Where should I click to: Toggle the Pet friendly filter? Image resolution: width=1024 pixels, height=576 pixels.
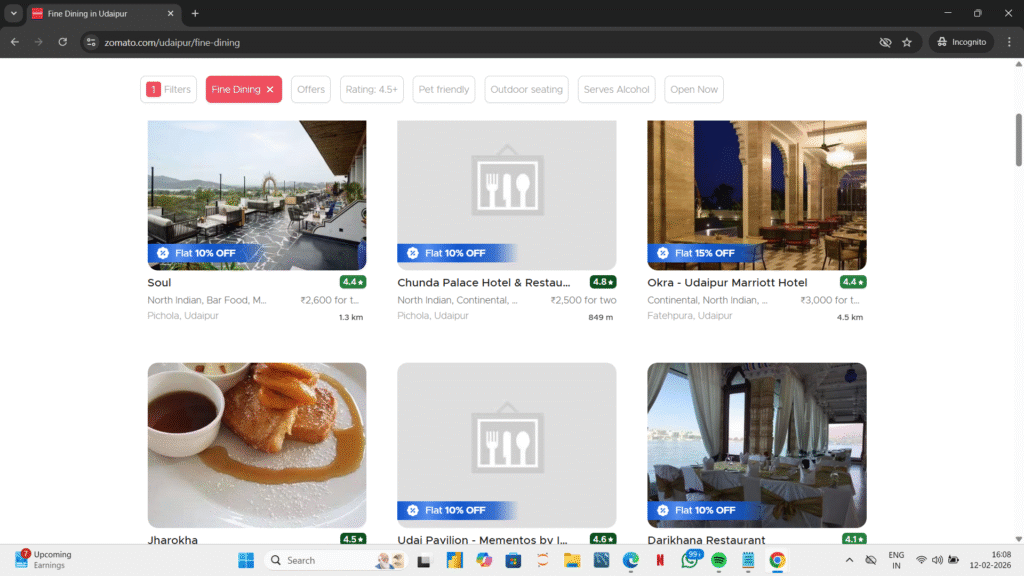(443, 90)
